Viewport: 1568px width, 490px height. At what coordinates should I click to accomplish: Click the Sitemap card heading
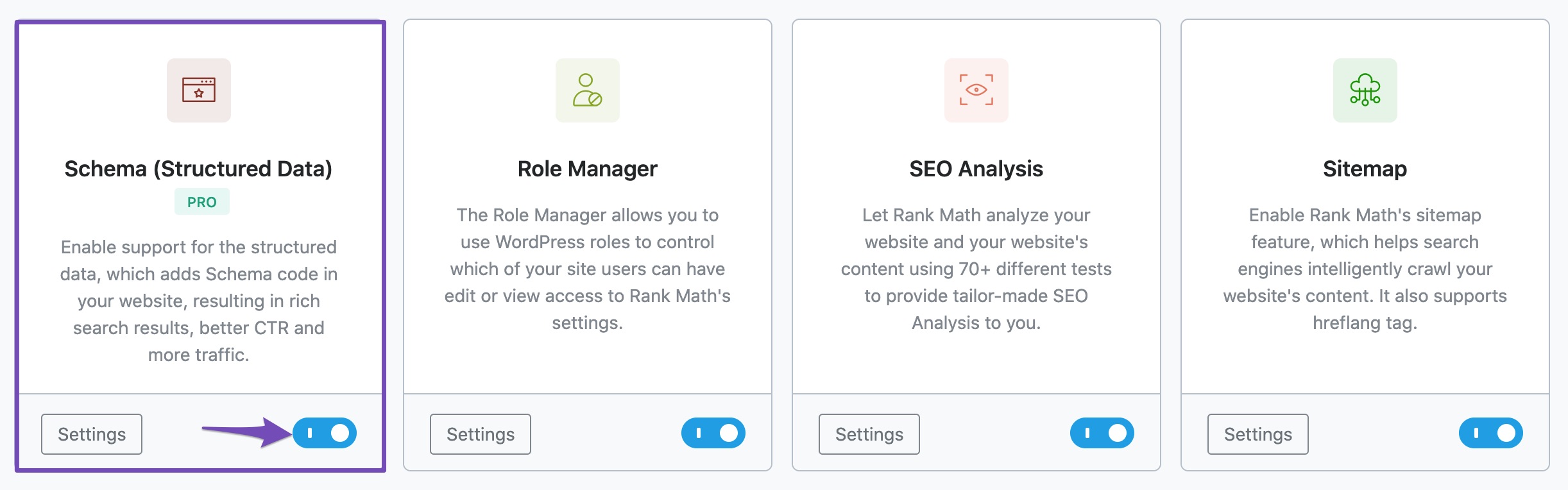1365,169
